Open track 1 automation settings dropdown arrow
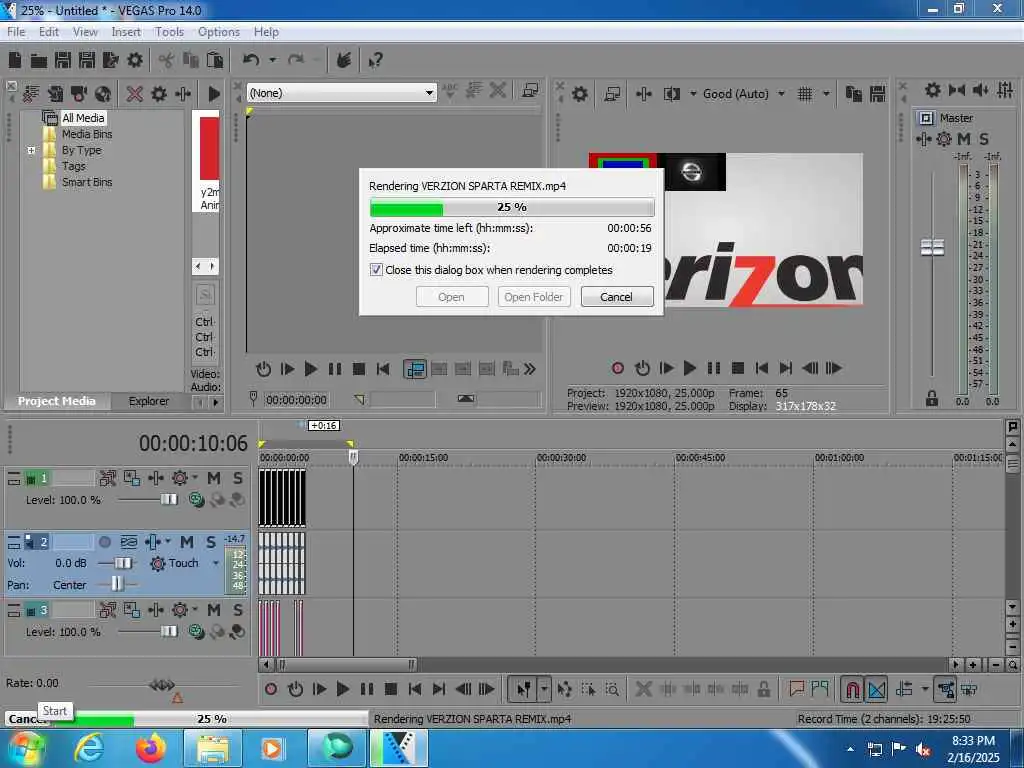Viewport: 1024px width, 768px height. pyautogui.click(x=195, y=478)
